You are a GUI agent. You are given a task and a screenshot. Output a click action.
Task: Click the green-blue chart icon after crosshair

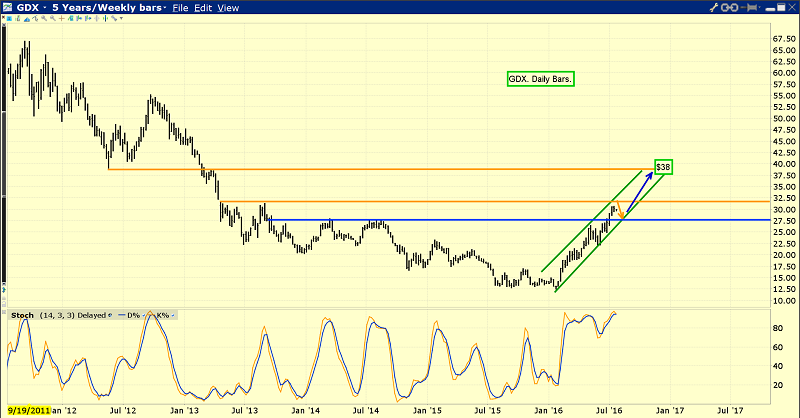(70, 18)
